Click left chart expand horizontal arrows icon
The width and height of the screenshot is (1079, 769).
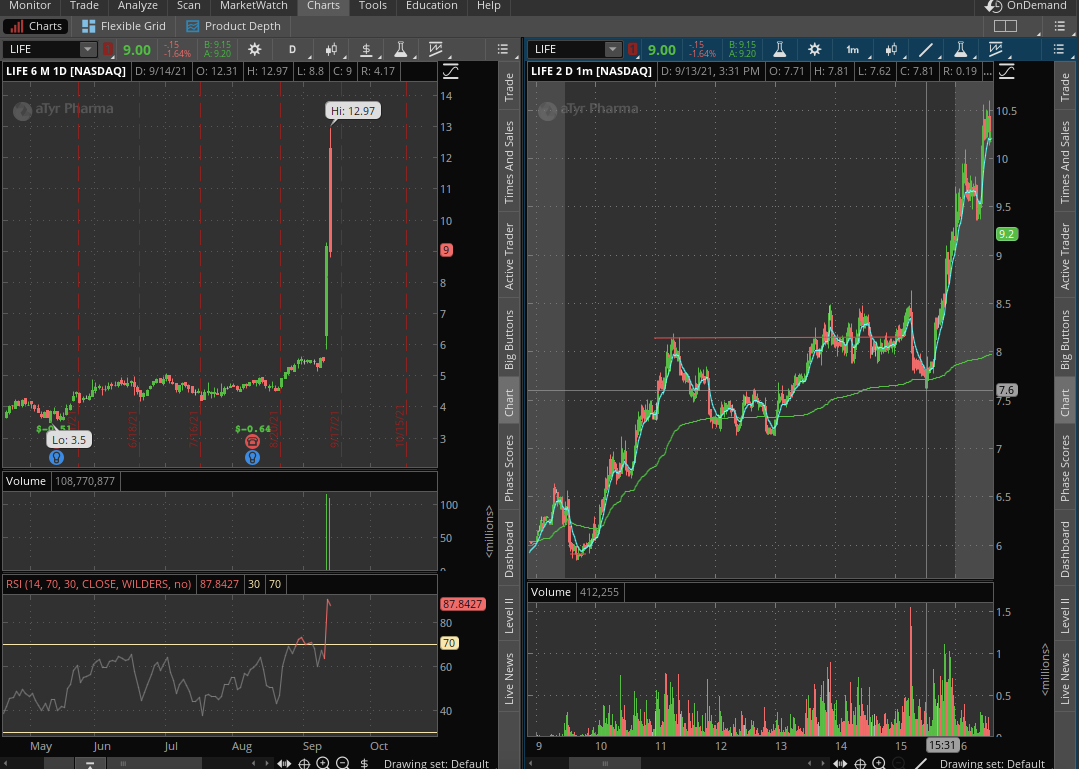pyautogui.click(x=284, y=763)
